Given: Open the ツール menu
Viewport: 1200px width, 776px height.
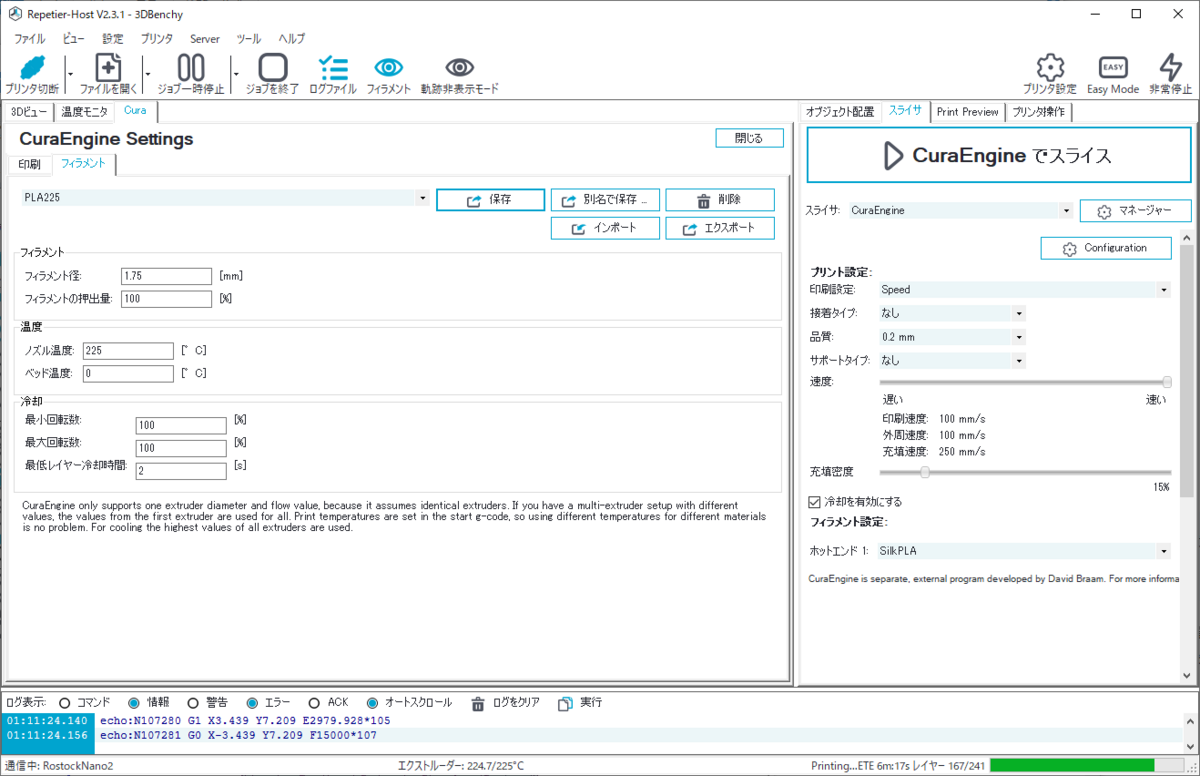Looking at the screenshot, I should [x=248, y=38].
